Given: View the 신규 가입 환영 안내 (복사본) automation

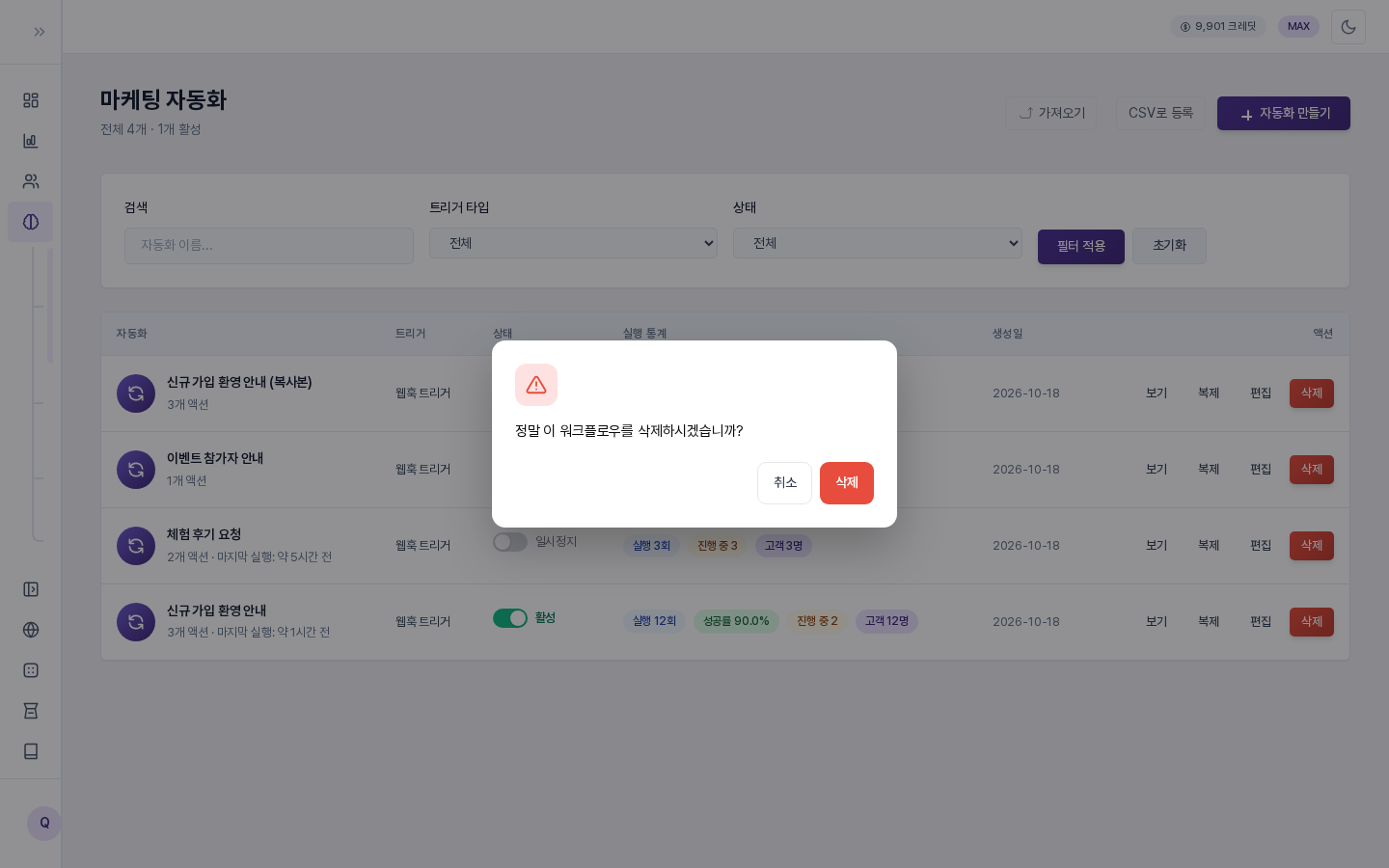Looking at the screenshot, I should coord(1157,393).
